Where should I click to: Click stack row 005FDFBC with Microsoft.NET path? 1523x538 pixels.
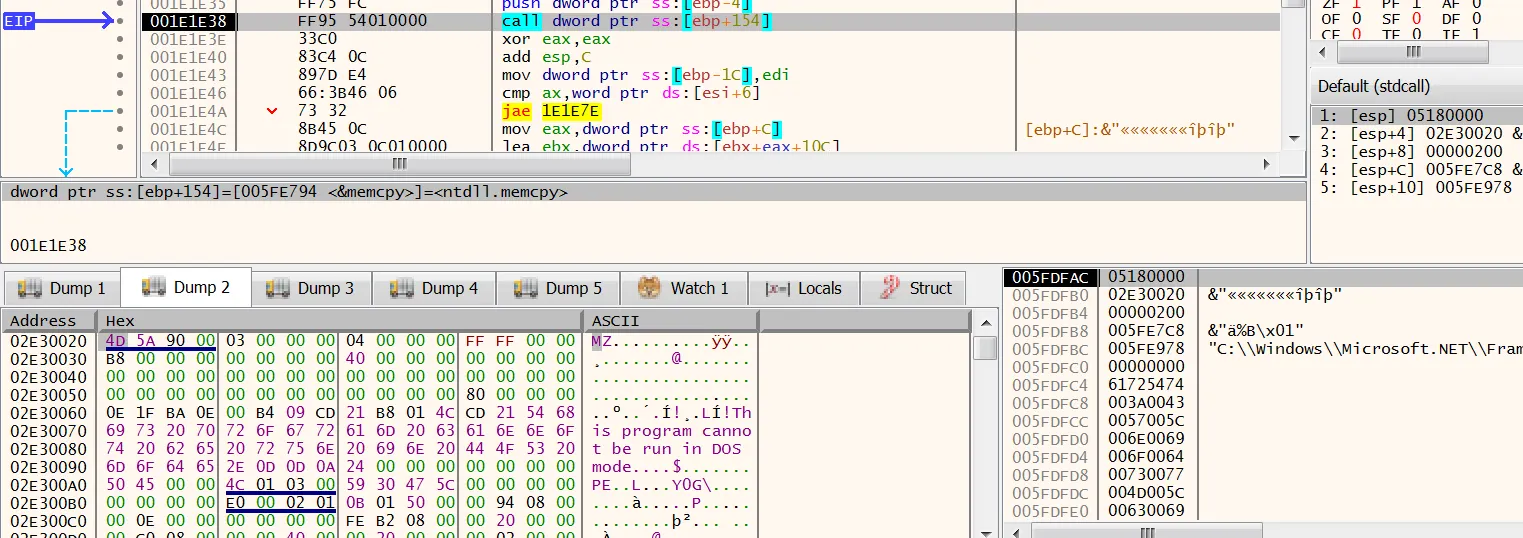click(x=1264, y=349)
